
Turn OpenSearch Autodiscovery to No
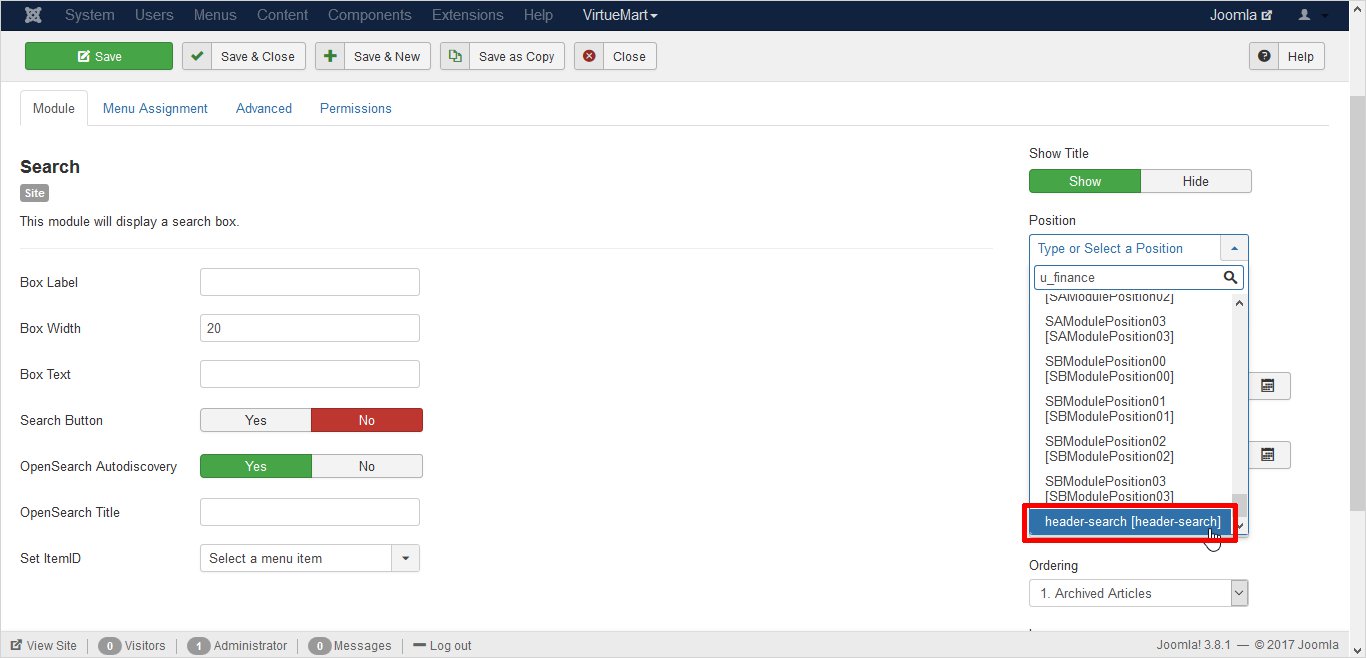(x=367, y=466)
